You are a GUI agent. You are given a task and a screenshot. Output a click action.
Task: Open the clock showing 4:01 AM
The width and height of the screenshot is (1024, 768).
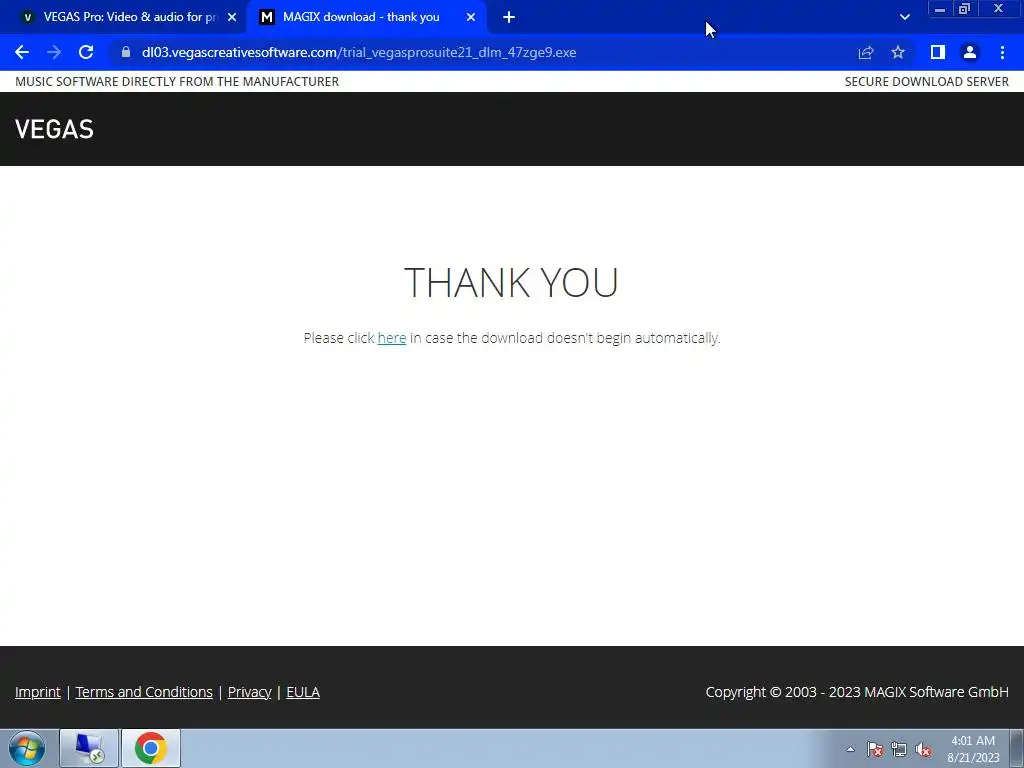973,749
